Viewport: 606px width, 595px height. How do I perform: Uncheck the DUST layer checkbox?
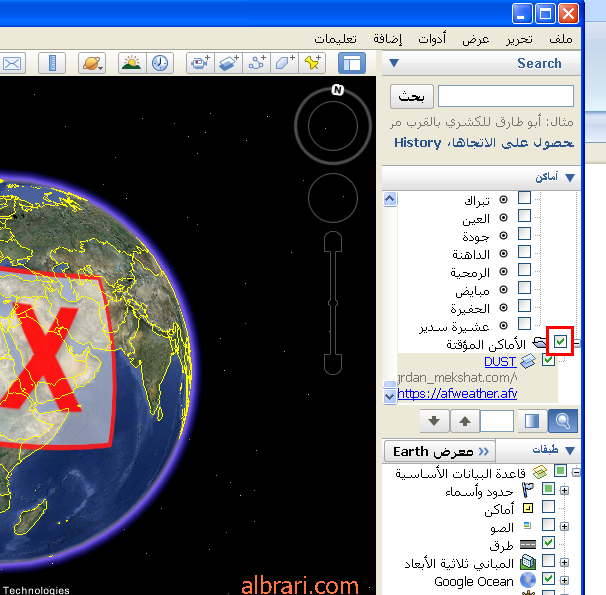point(548,360)
